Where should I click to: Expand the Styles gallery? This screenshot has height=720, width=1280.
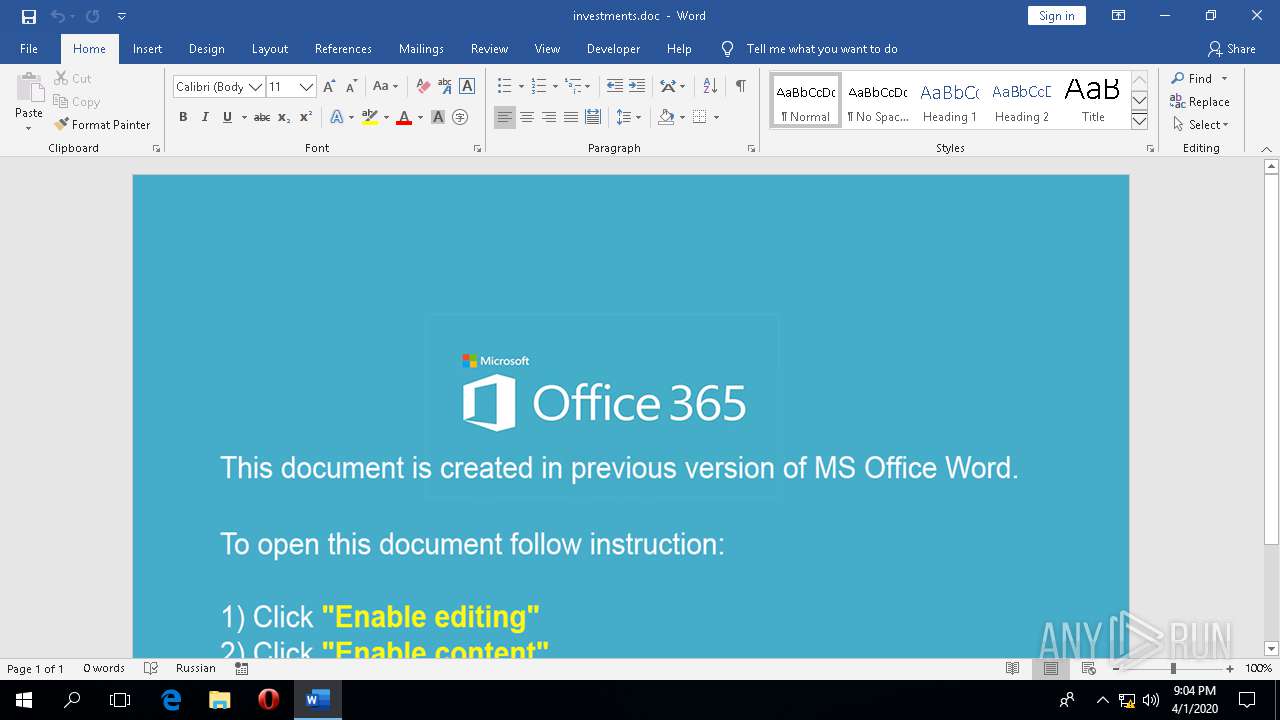[x=1139, y=122]
